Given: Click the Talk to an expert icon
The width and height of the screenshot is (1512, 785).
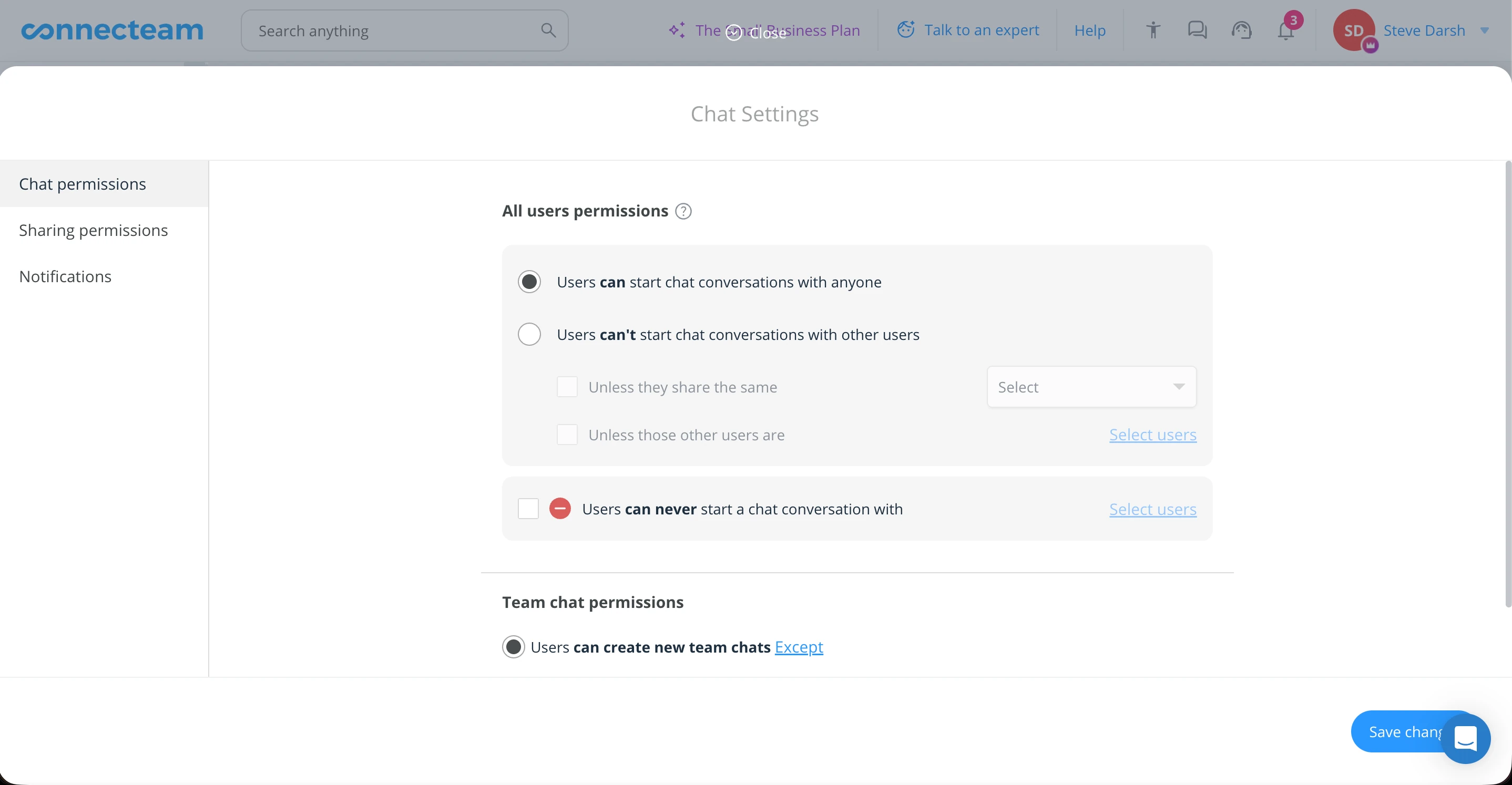Looking at the screenshot, I should coord(906,30).
